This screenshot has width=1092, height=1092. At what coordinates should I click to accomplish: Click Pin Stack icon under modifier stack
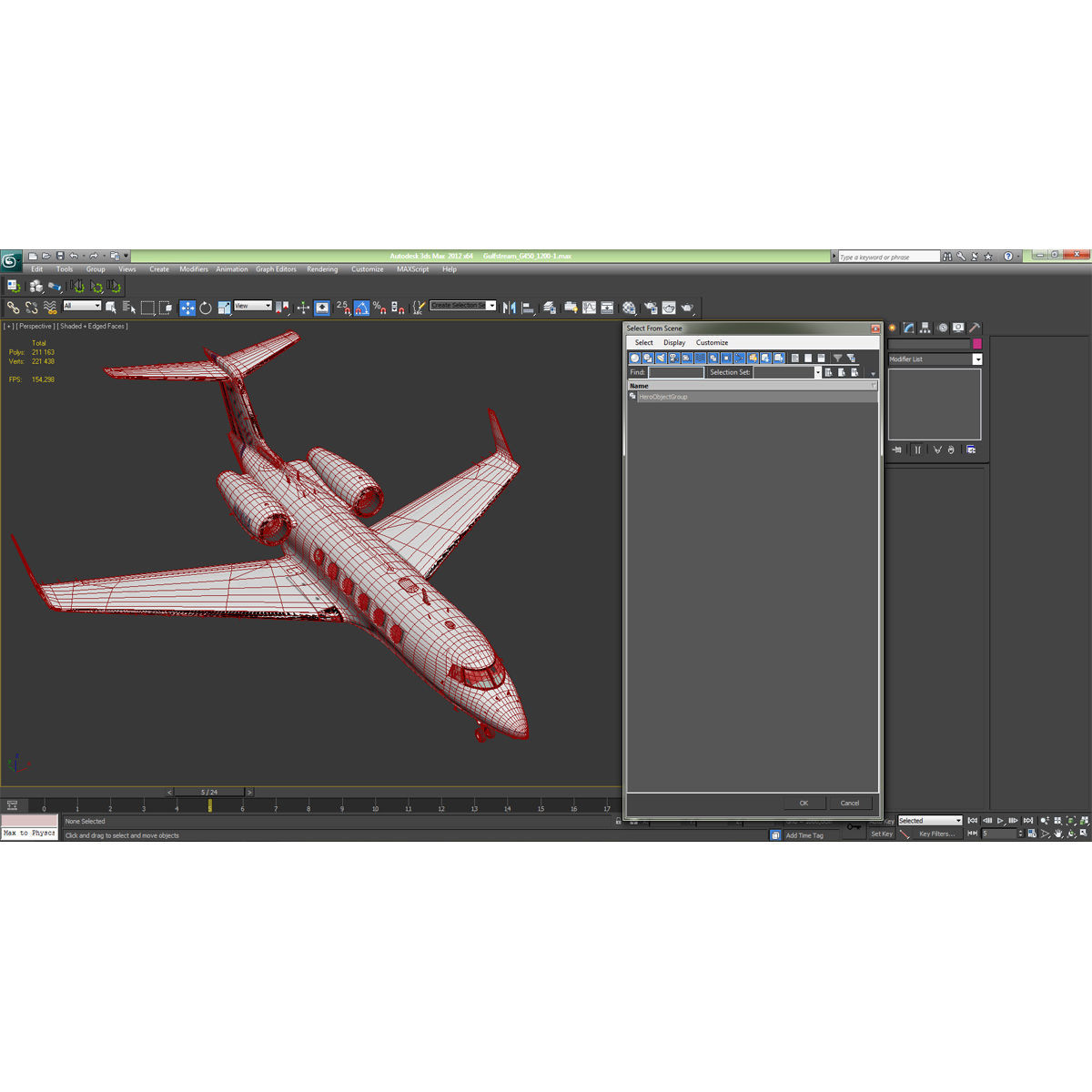tap(897, 450)
